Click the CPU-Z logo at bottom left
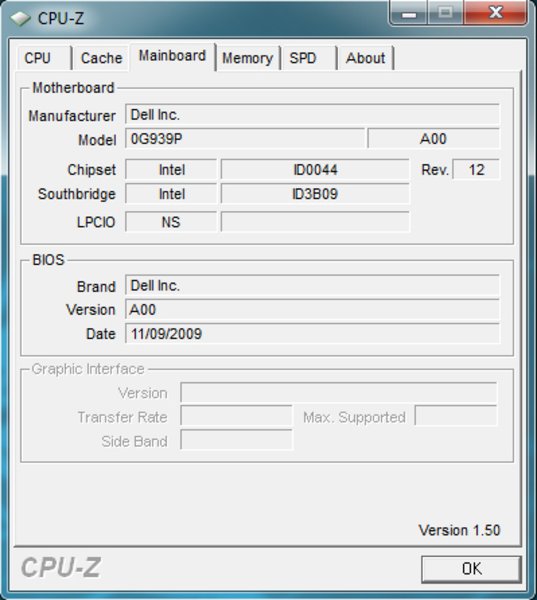 pos(61,567)
